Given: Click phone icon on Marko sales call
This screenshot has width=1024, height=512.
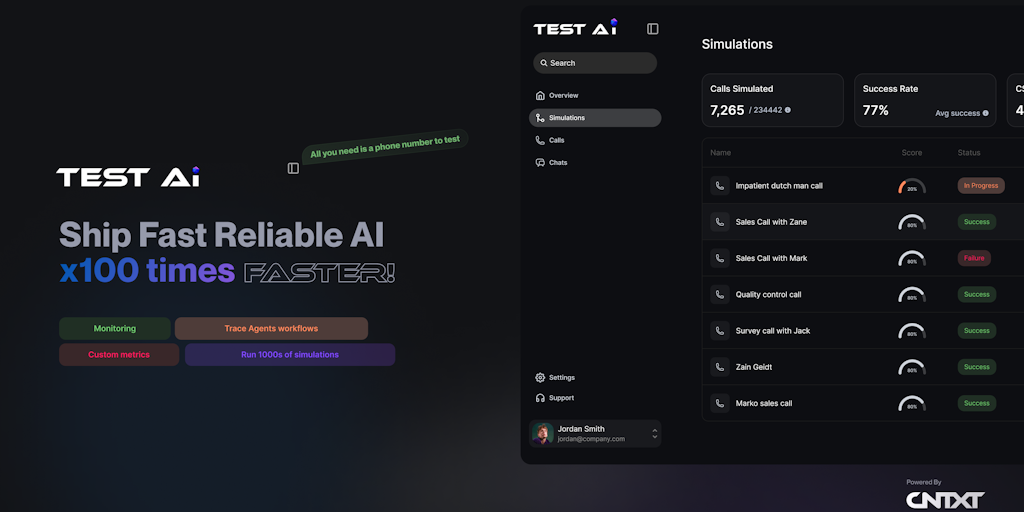Looking at the screenshot, I should (720, 403).
